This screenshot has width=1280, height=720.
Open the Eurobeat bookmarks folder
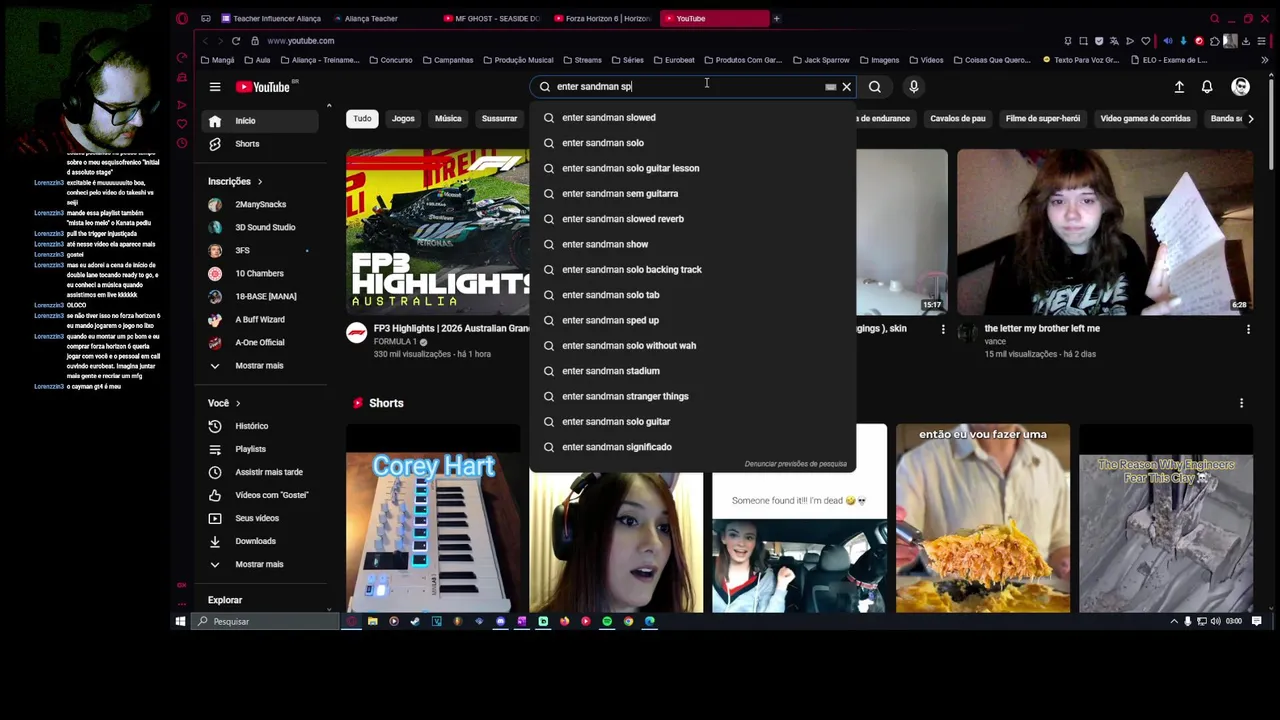point(674,60)
